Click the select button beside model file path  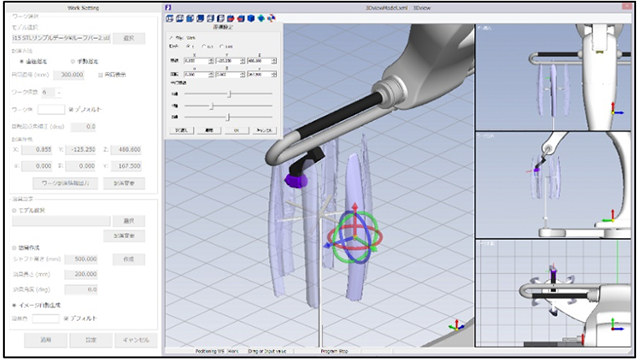[x=129, y=38]
